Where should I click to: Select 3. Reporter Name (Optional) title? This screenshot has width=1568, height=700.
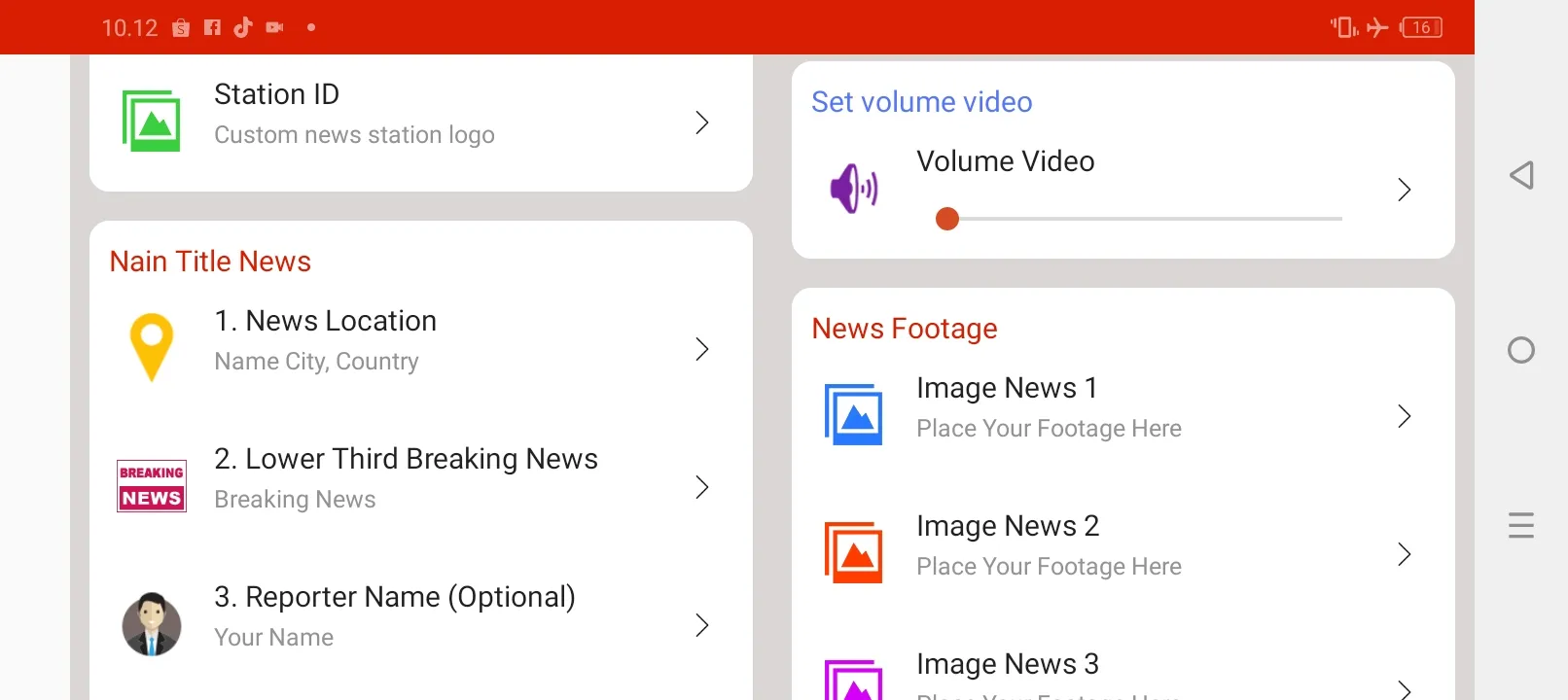coord(395,597)
